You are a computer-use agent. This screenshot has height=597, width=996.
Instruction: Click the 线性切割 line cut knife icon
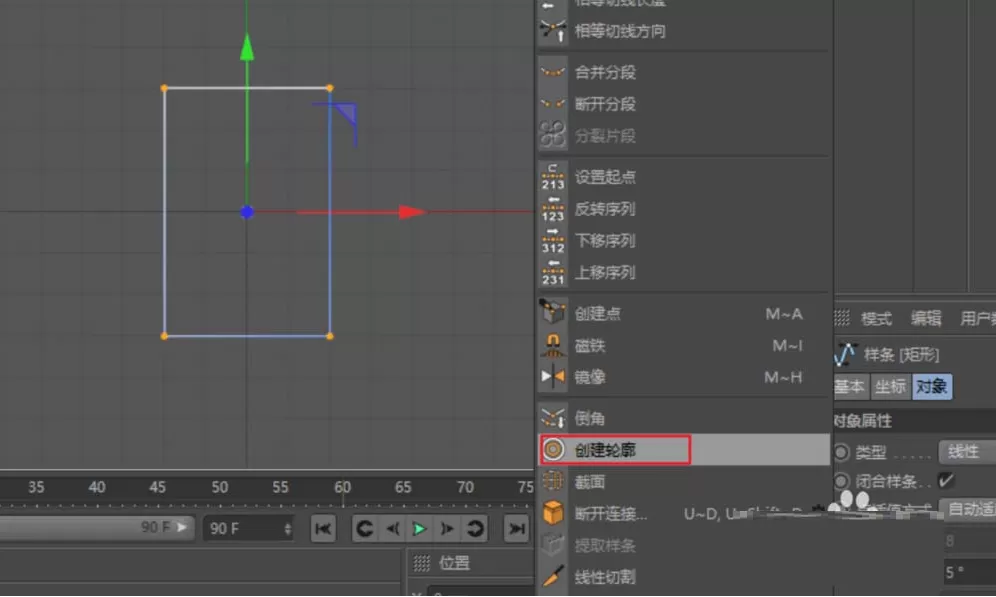(x=553, y=575)
